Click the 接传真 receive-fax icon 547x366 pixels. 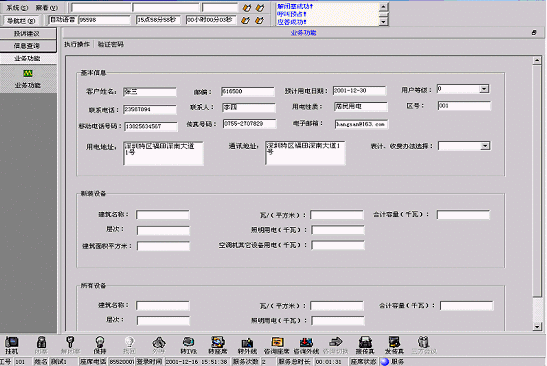365,342
